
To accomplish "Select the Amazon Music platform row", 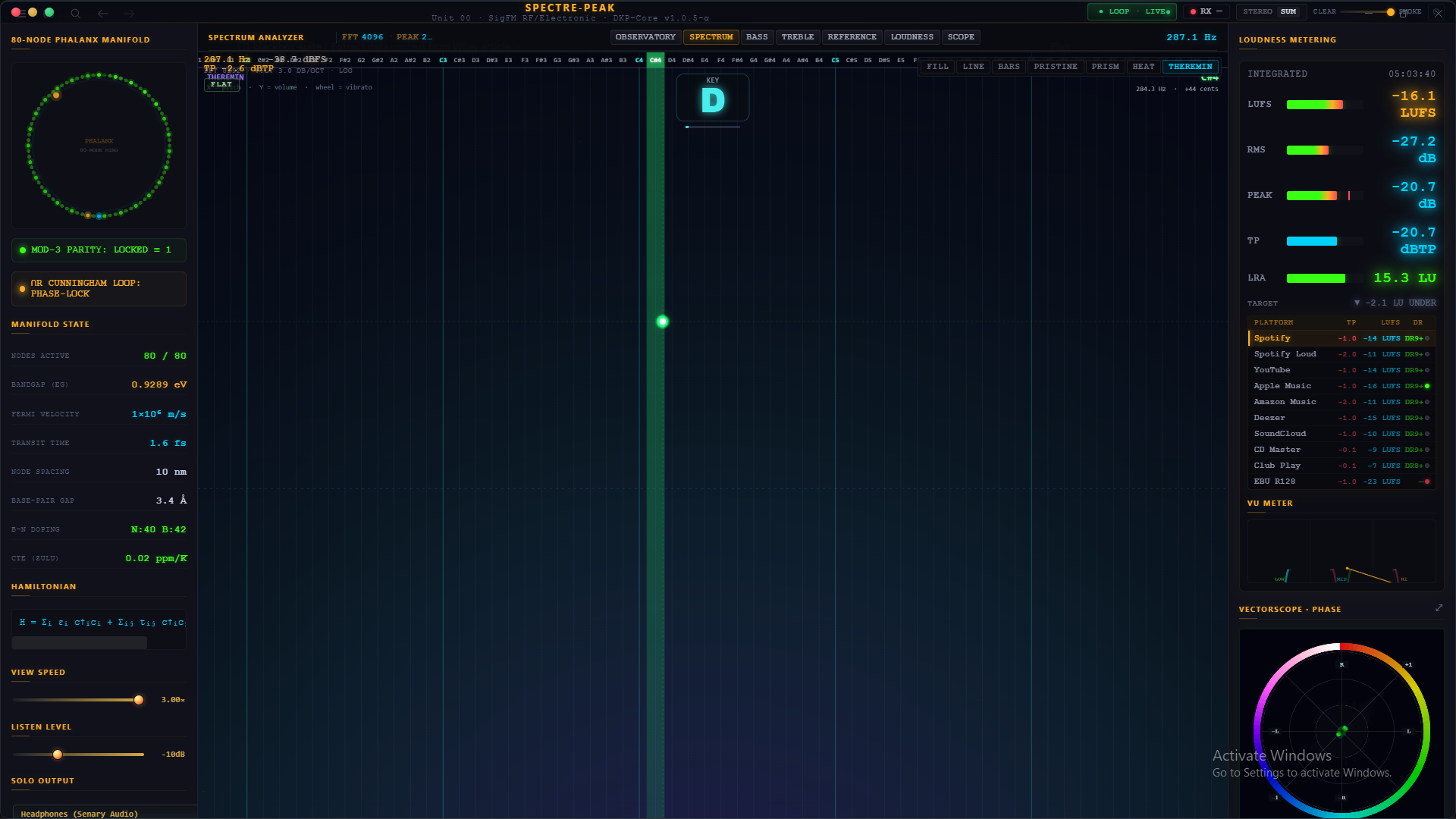I will [x=1341, y=402].
